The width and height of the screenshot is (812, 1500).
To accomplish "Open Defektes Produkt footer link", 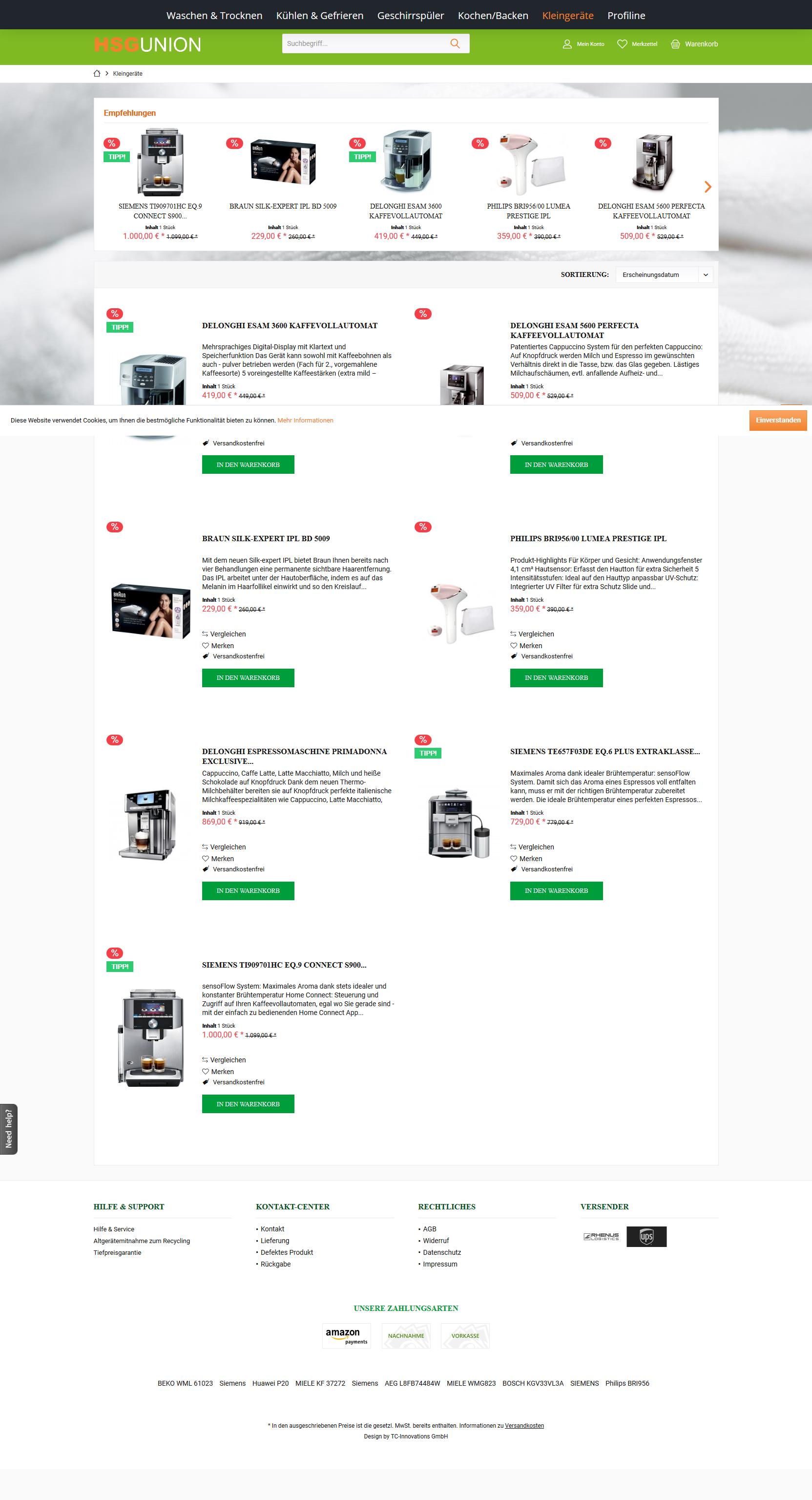I will point(287,1252).
